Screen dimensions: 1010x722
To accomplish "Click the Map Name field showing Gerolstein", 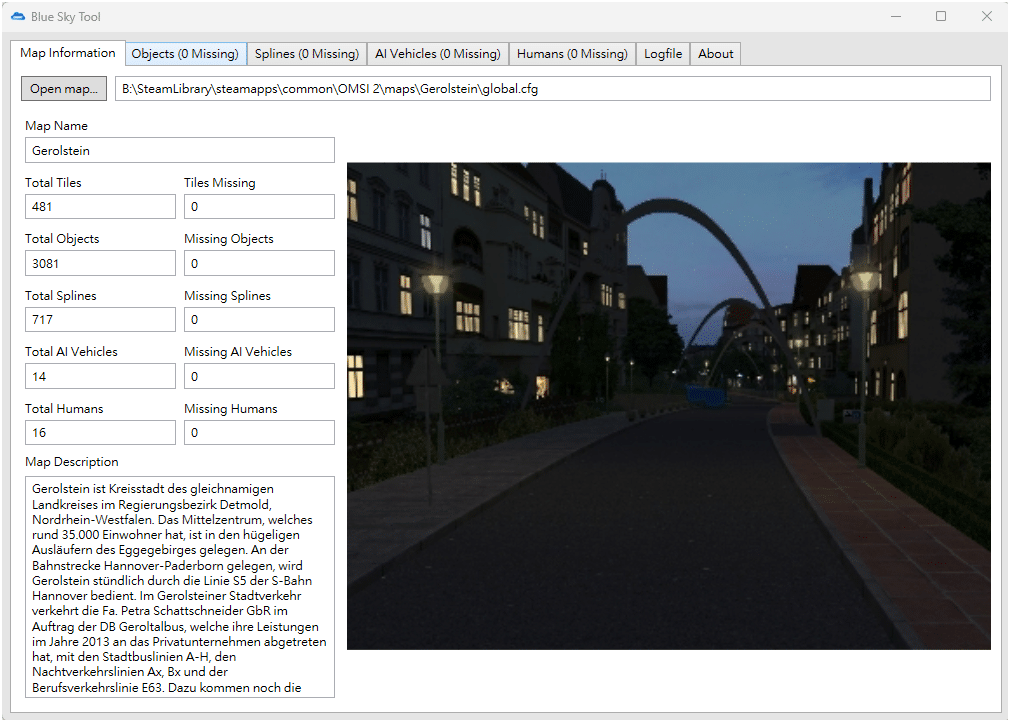I will tap(180, 151).
